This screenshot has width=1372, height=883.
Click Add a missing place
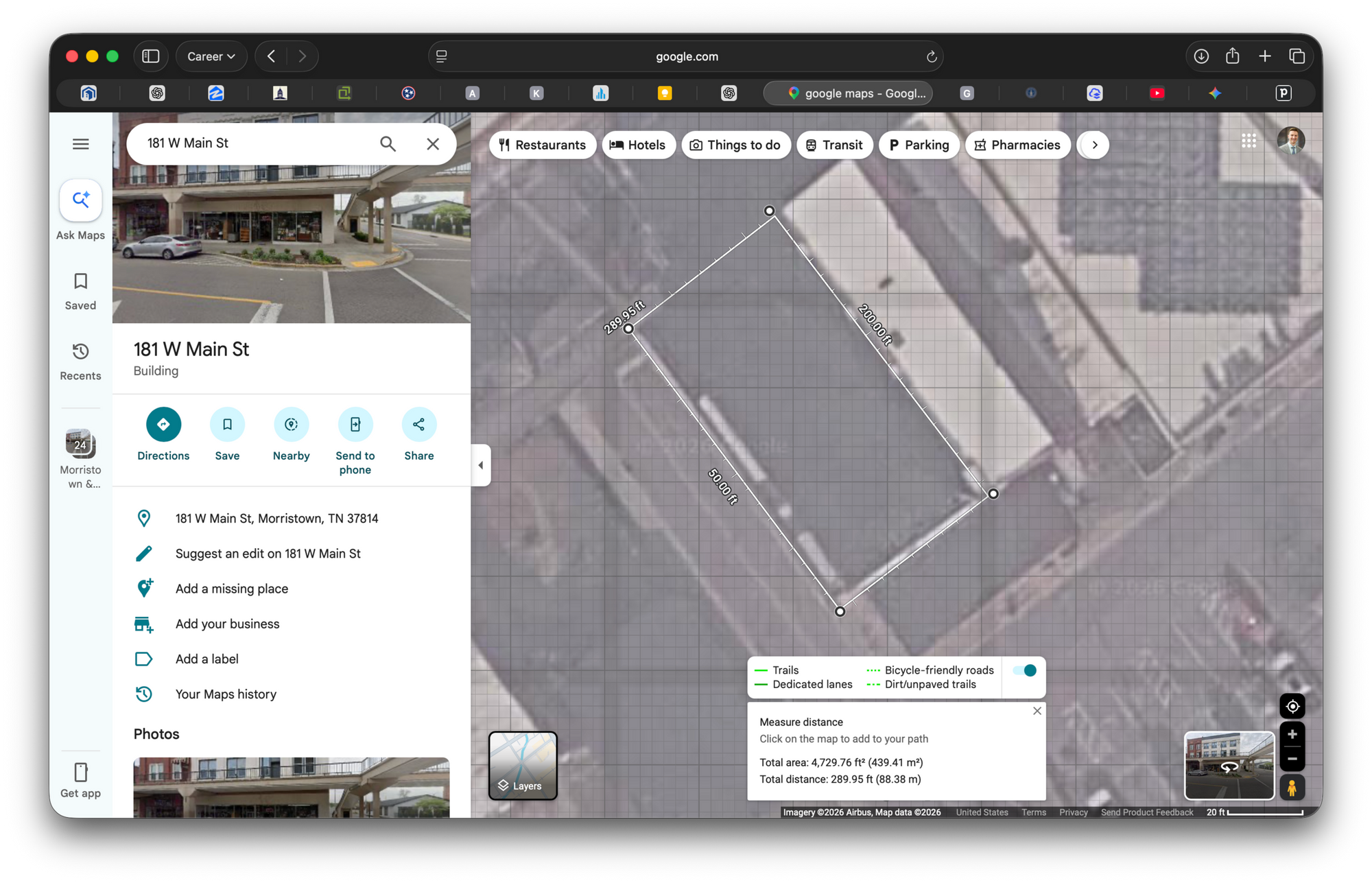(x=232, y=589)
